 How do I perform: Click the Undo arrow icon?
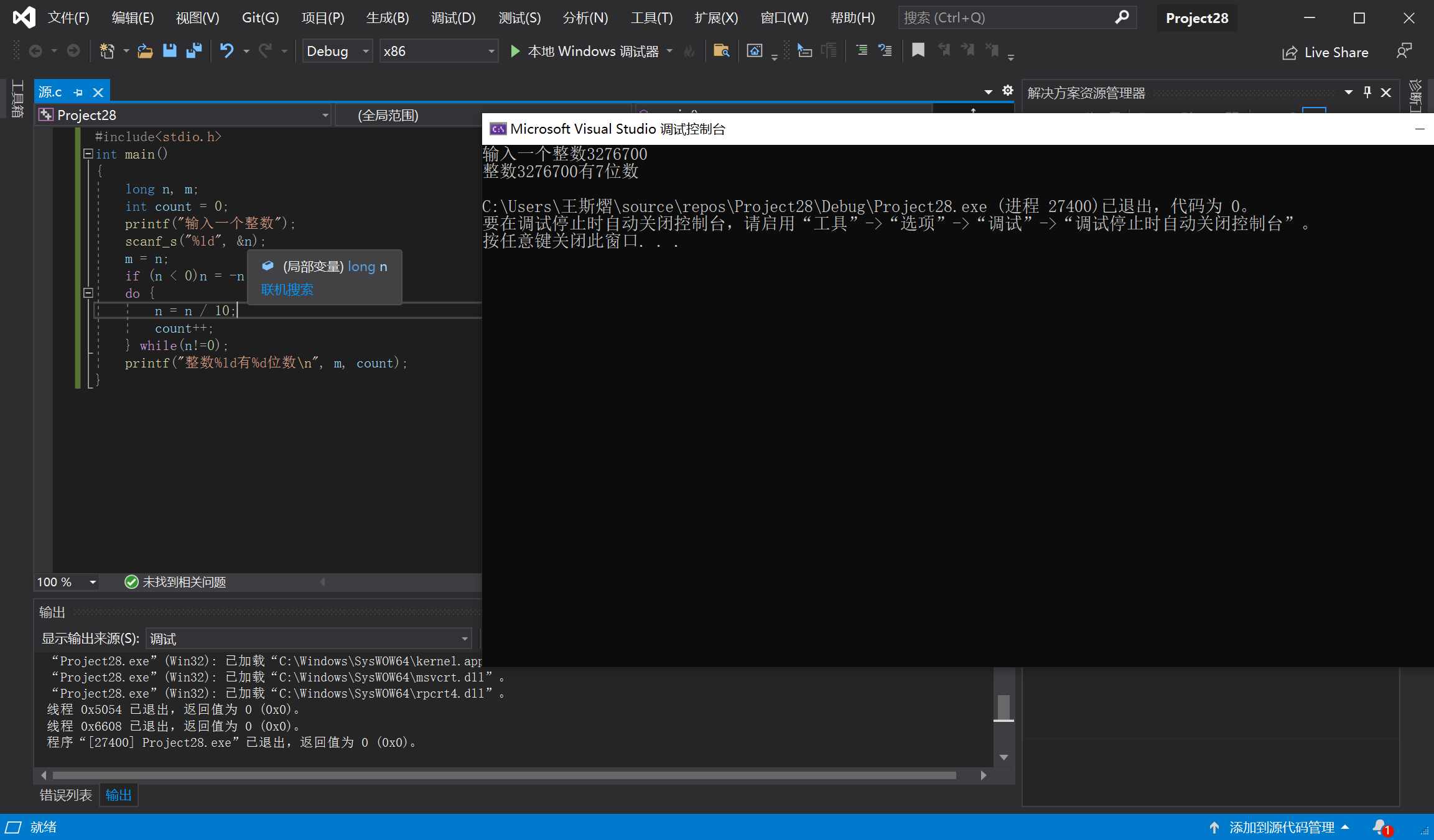tap(226, 51)
